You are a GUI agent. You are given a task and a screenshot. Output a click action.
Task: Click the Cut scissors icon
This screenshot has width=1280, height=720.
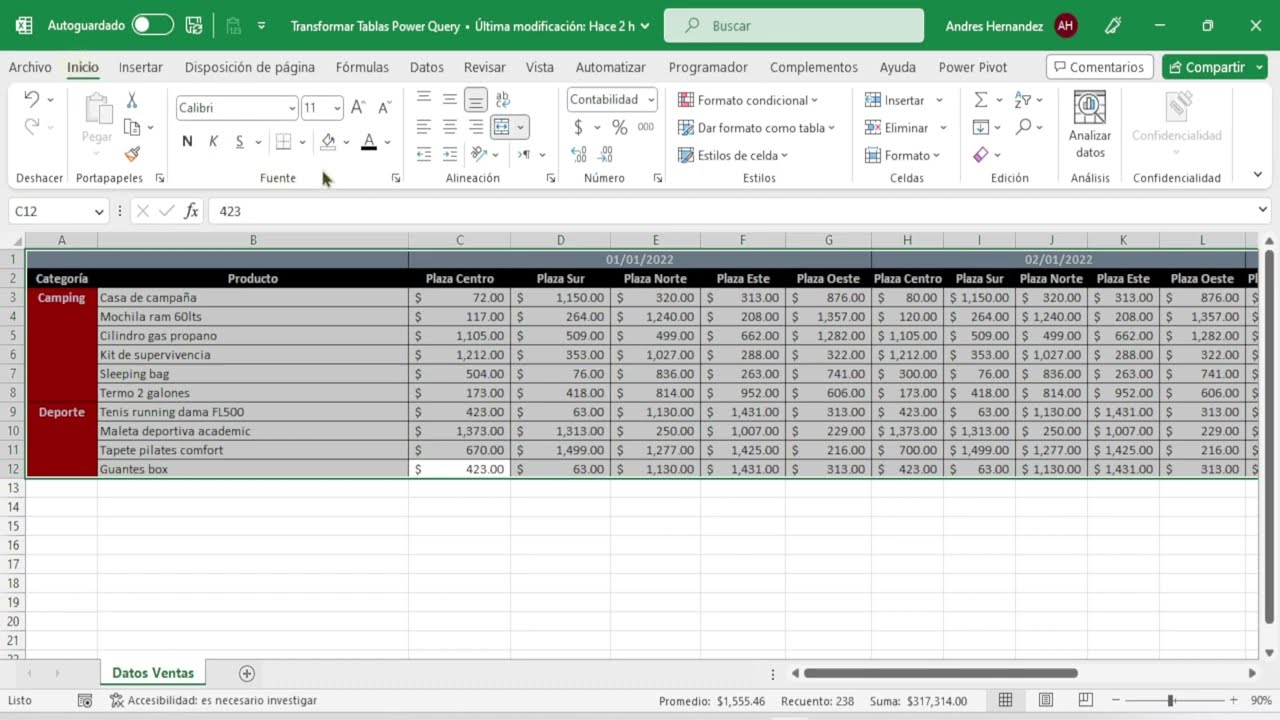click(x=131, y=100)
